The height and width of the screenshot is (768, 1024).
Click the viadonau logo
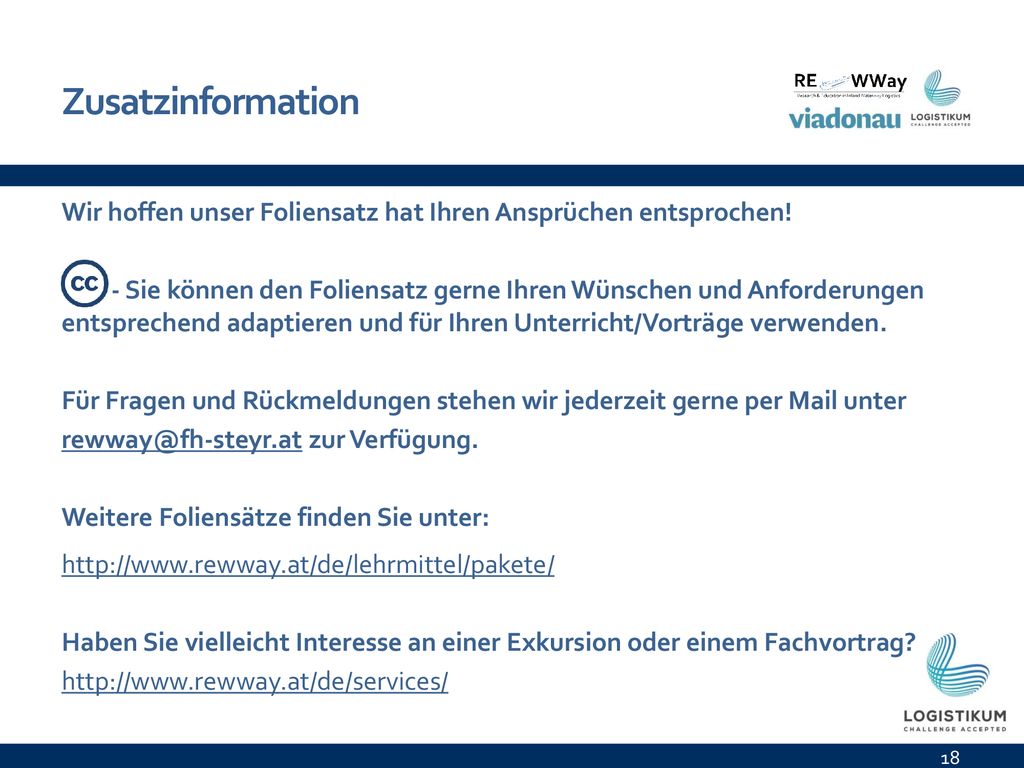[x=844, y=118]
